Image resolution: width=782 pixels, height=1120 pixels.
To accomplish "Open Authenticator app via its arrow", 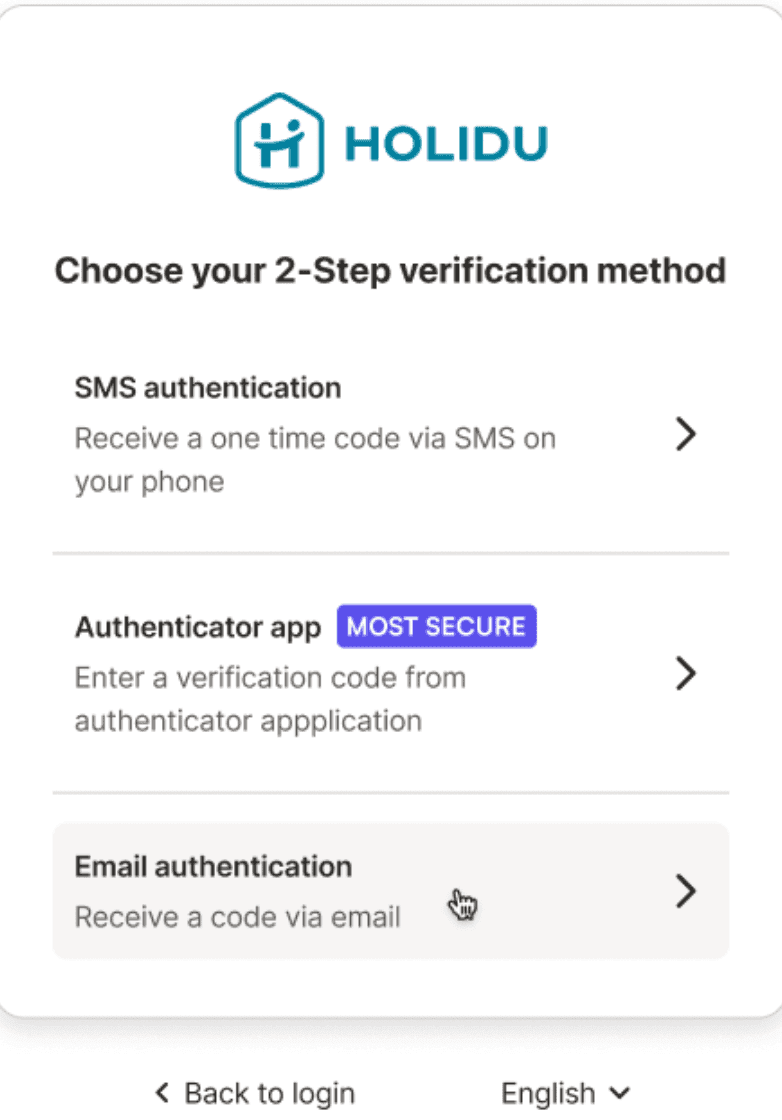I will tap(685, 674).
